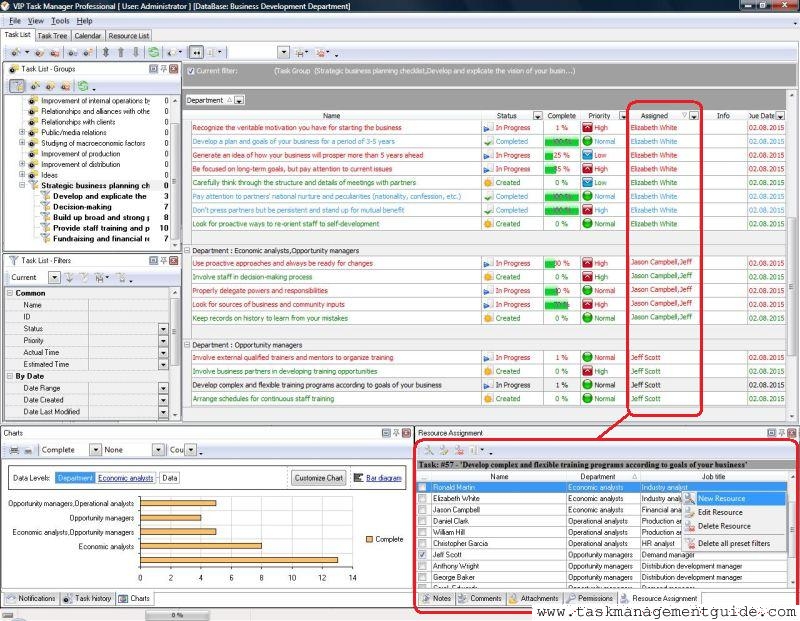Click the red delete task icon in main toolbar

(55, 52)
